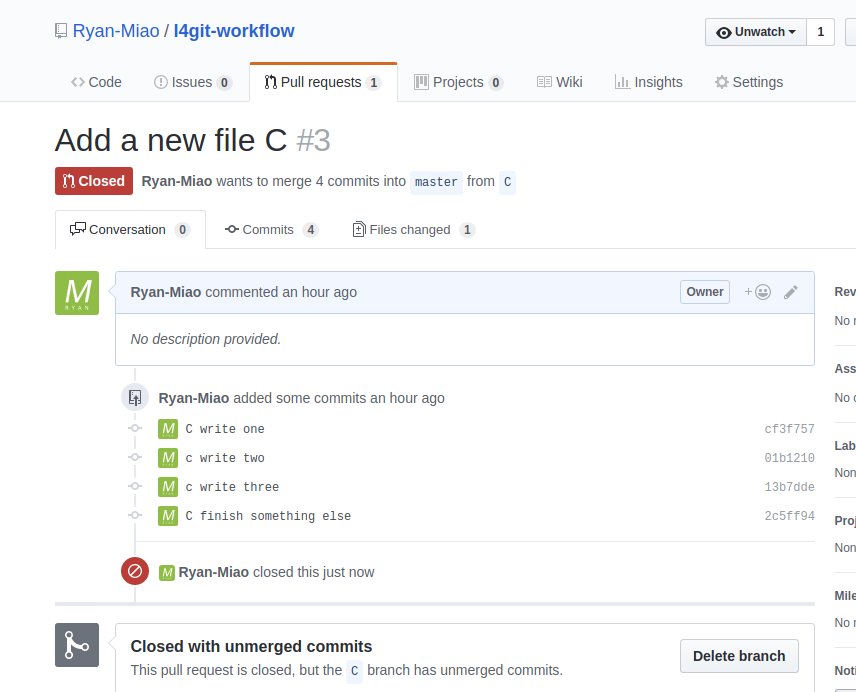Click the red closed event icon
The width and height of the screenshot is (856, 692).
[x=135, y=571]
